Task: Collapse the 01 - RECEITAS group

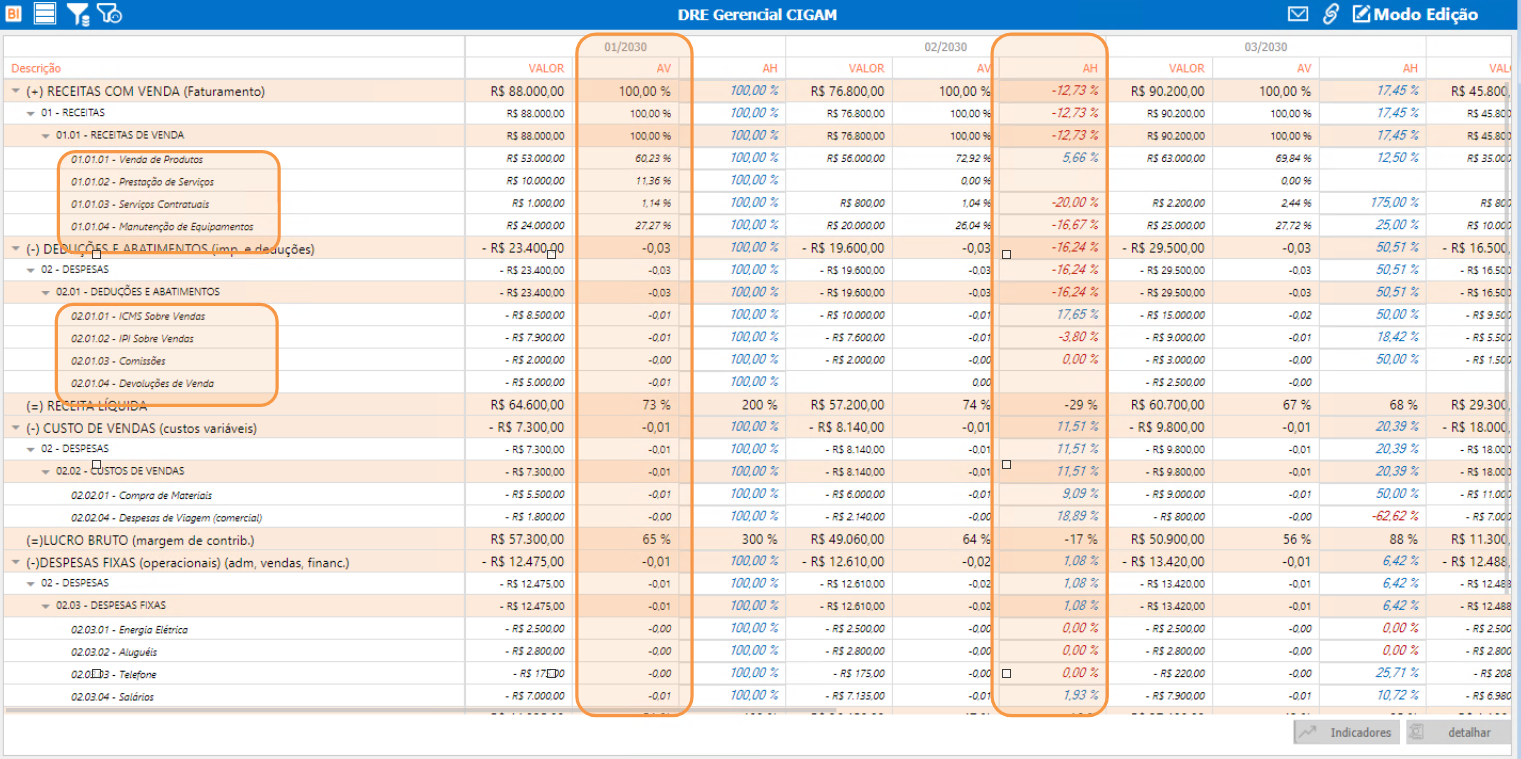Action: pyautogui.click(x=31, y=113)
